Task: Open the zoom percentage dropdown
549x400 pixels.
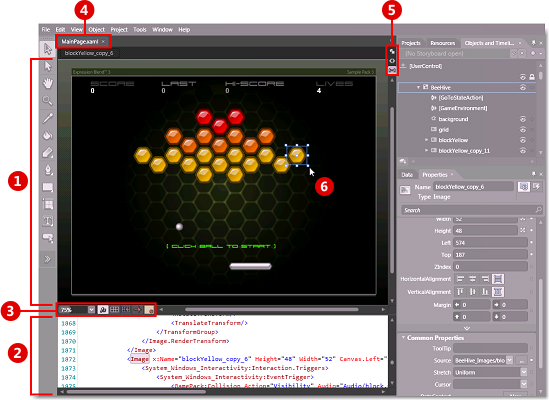Action: (x=91, y=310)
